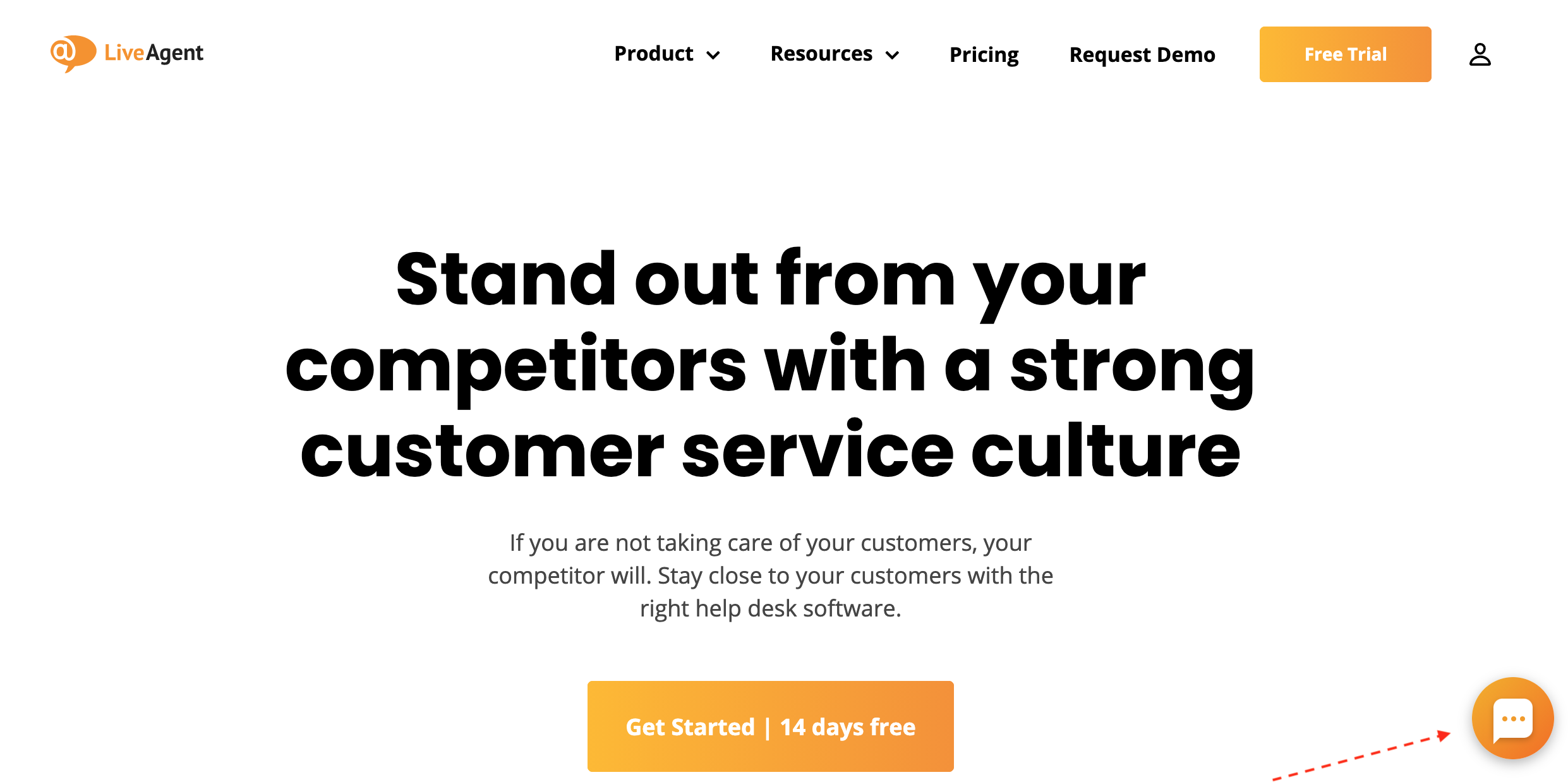The height and width of the screenshot is (782, 1568).
Task: Click the red dashed arrow head
Action: pos(1443,735)
